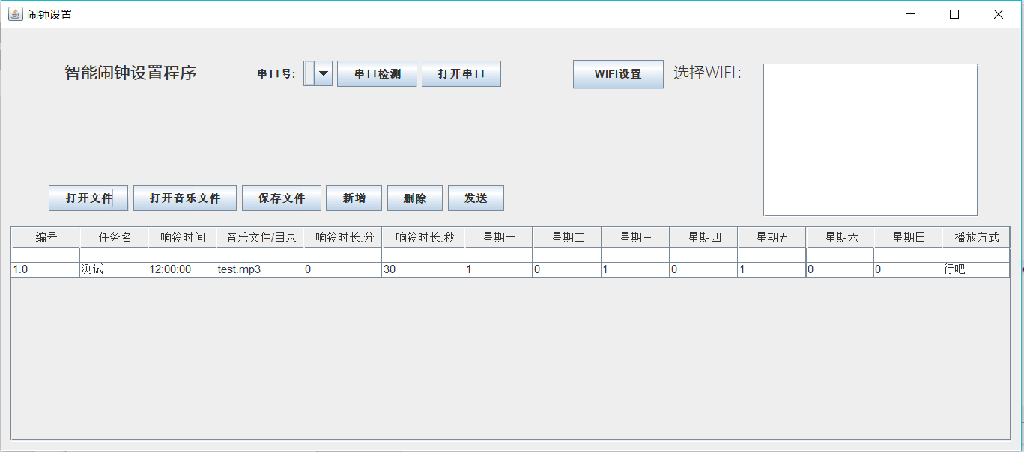
Task: Click the 保存文件 save file button
Action: (x=281, y=198)
